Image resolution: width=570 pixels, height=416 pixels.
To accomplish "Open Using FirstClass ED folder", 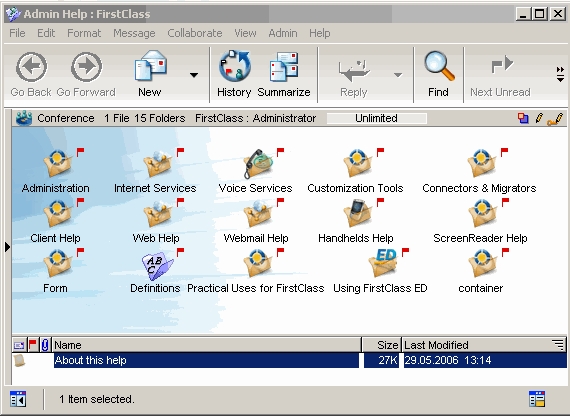I will [x=382, y=263].
